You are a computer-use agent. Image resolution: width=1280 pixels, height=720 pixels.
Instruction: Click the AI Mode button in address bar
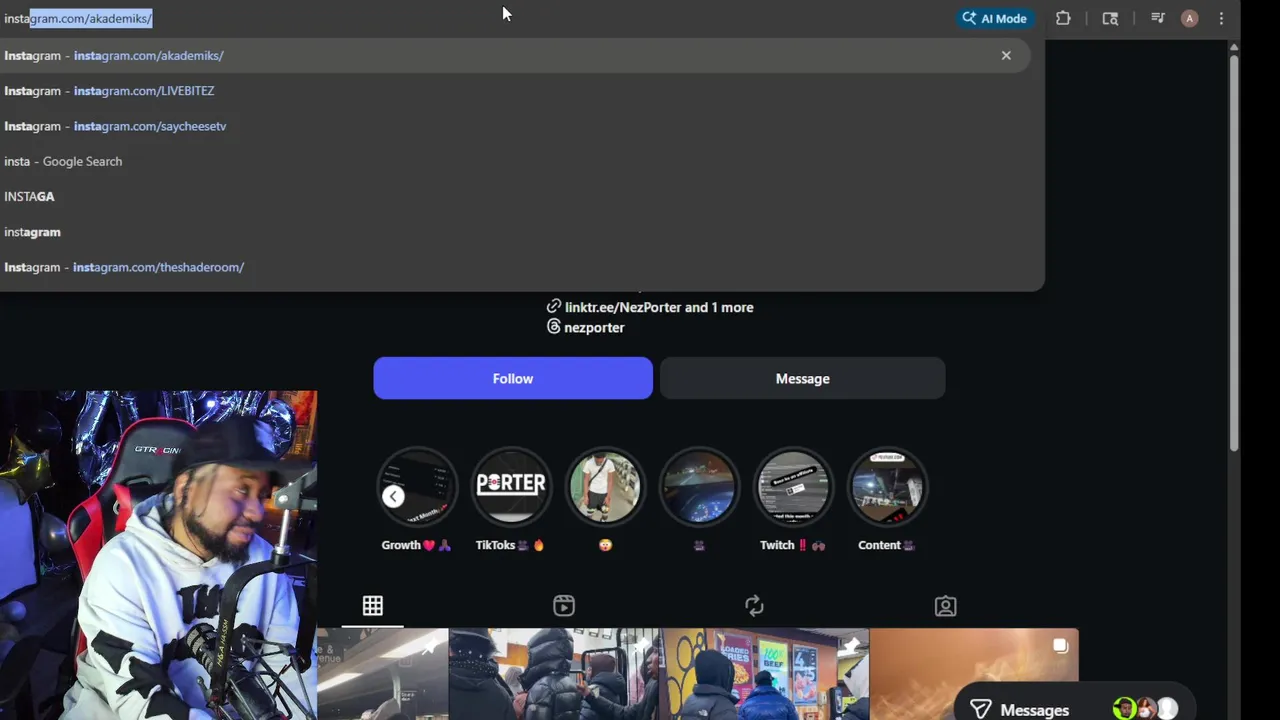tap(994, 18)
